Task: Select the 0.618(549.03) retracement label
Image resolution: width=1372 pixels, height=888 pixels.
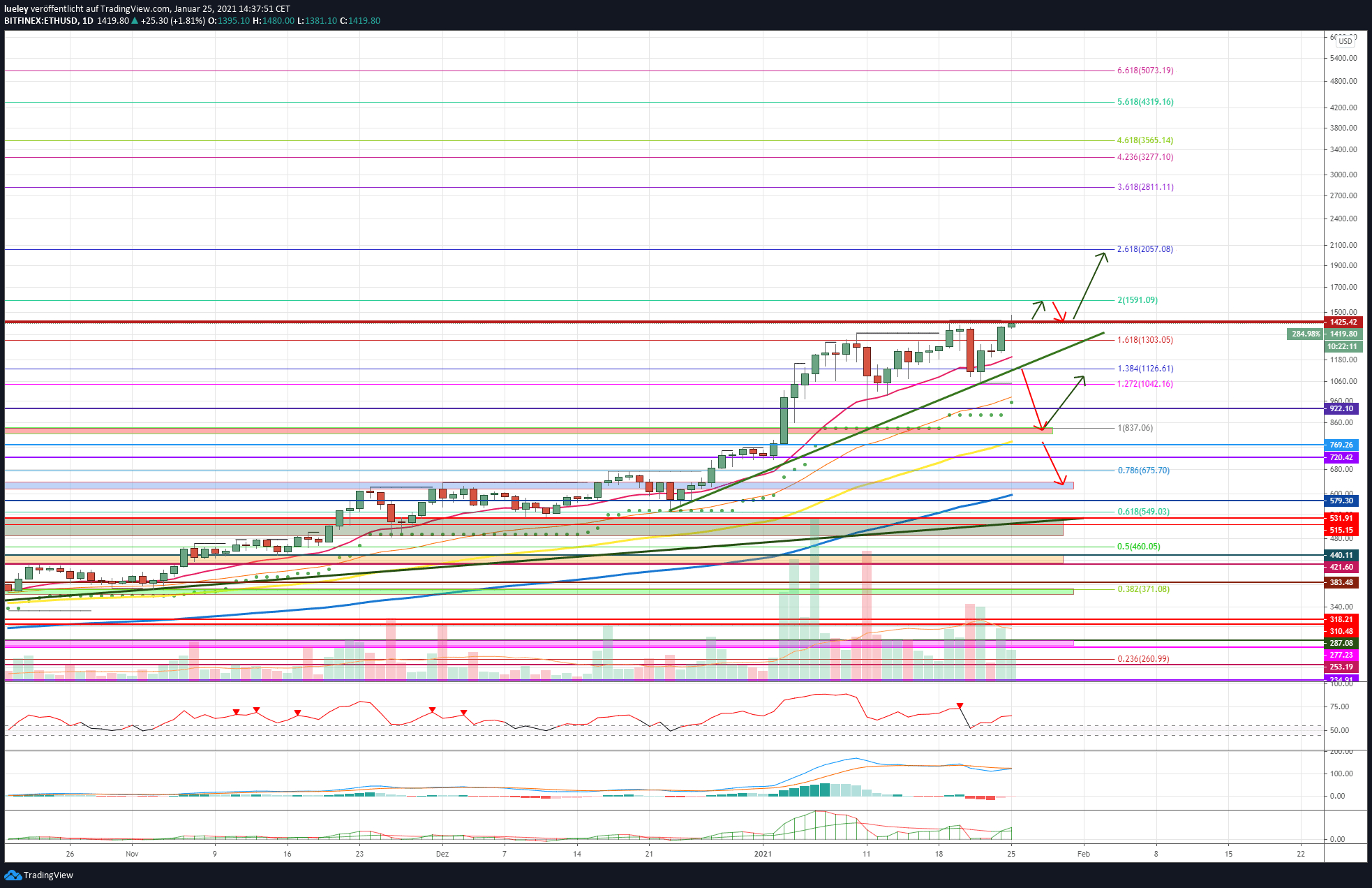Action: pyautogui.click(x=1144, y=512)
